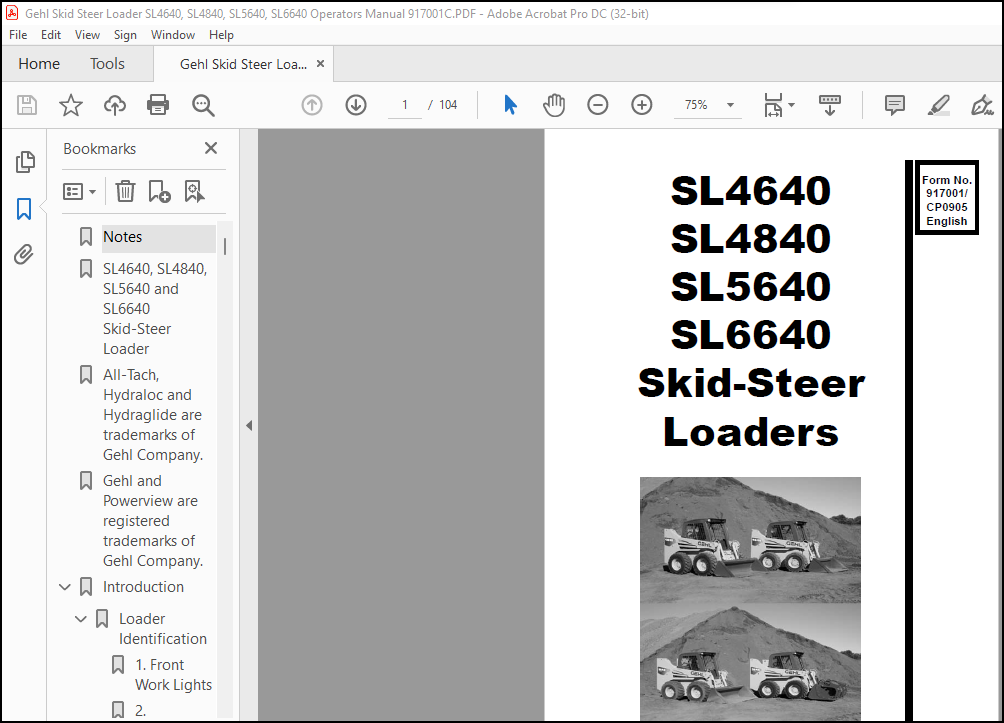Show Page Thumbnails panel

tap(25, 162)
